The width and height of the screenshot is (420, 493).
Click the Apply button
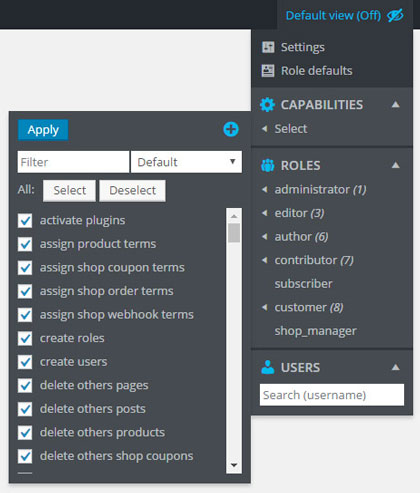pyautogui.click(x=43, y=130)
